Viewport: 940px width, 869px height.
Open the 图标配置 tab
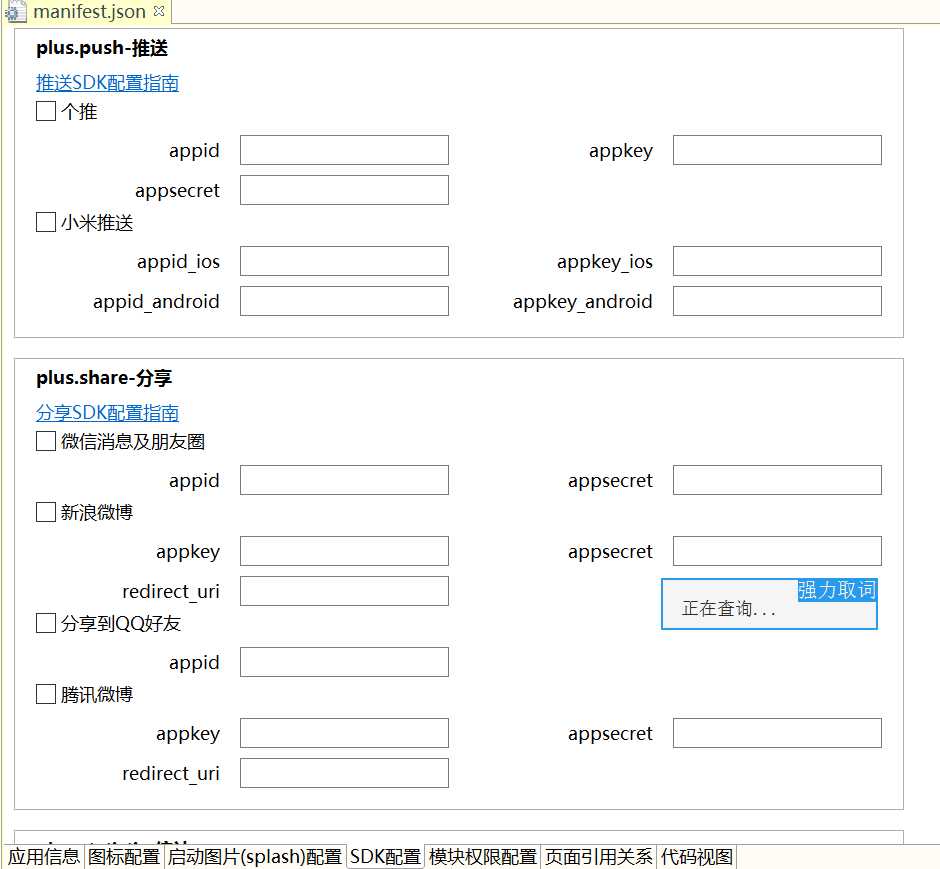pos(124,857)
